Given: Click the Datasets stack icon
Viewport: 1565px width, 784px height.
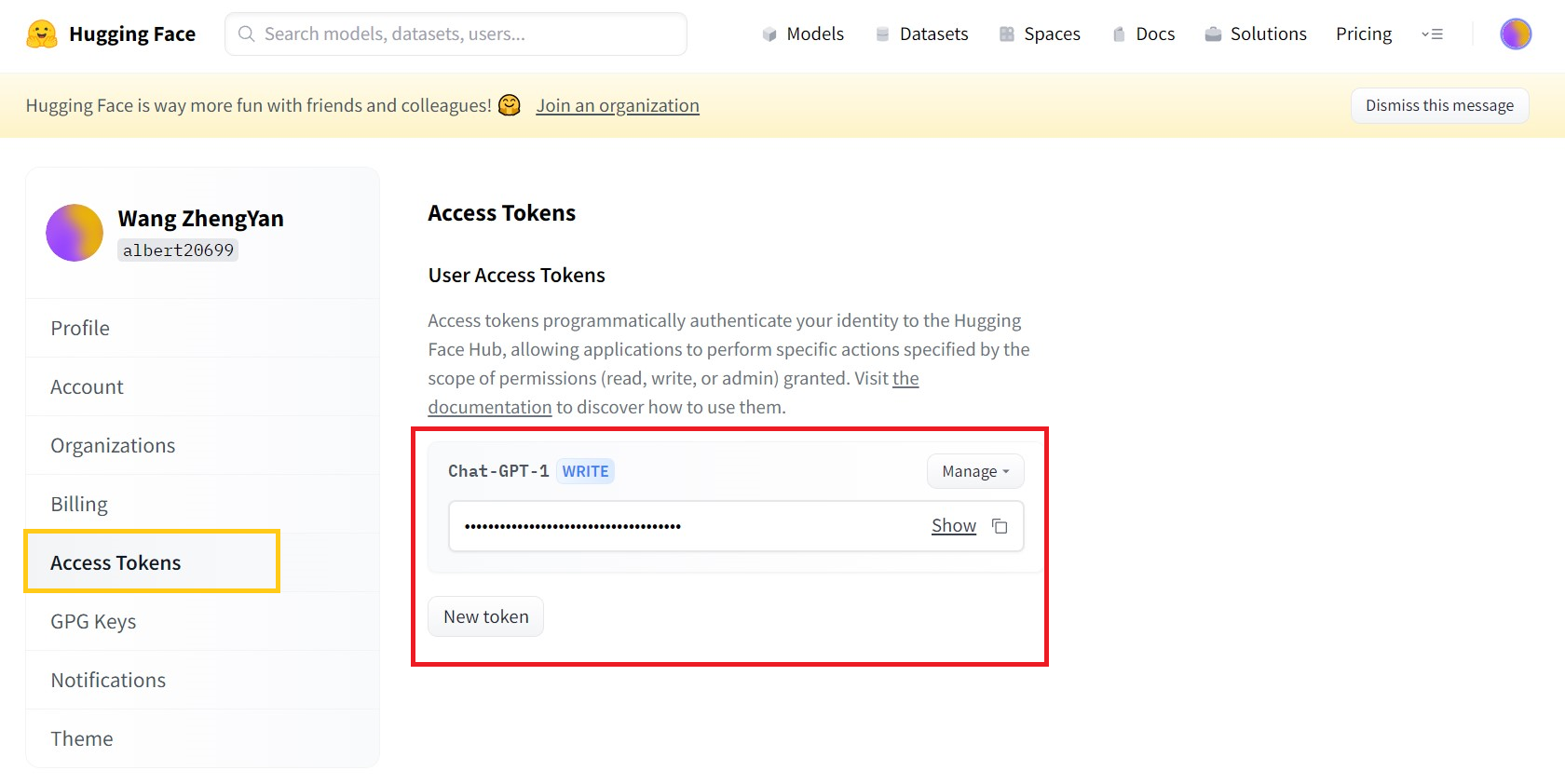Looking at the screenshot, I should tap(882, 34).
